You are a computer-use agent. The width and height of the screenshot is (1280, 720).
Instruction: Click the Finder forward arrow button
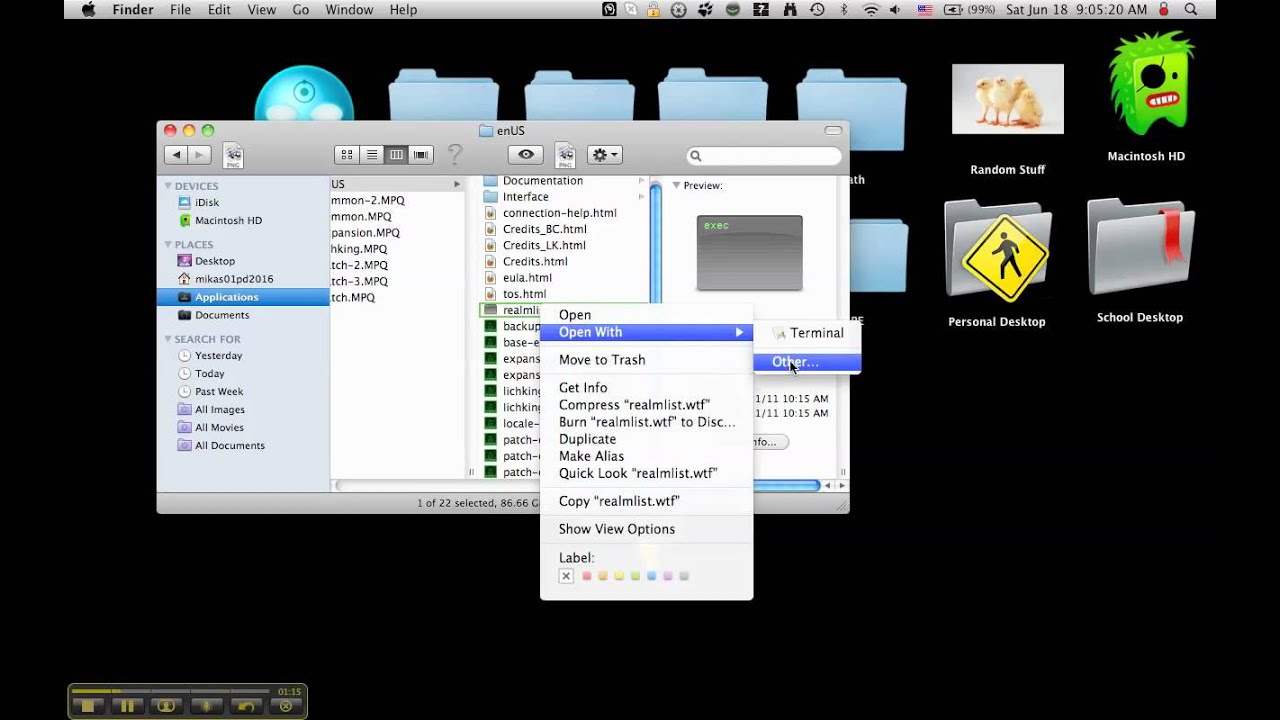[200, 155]
